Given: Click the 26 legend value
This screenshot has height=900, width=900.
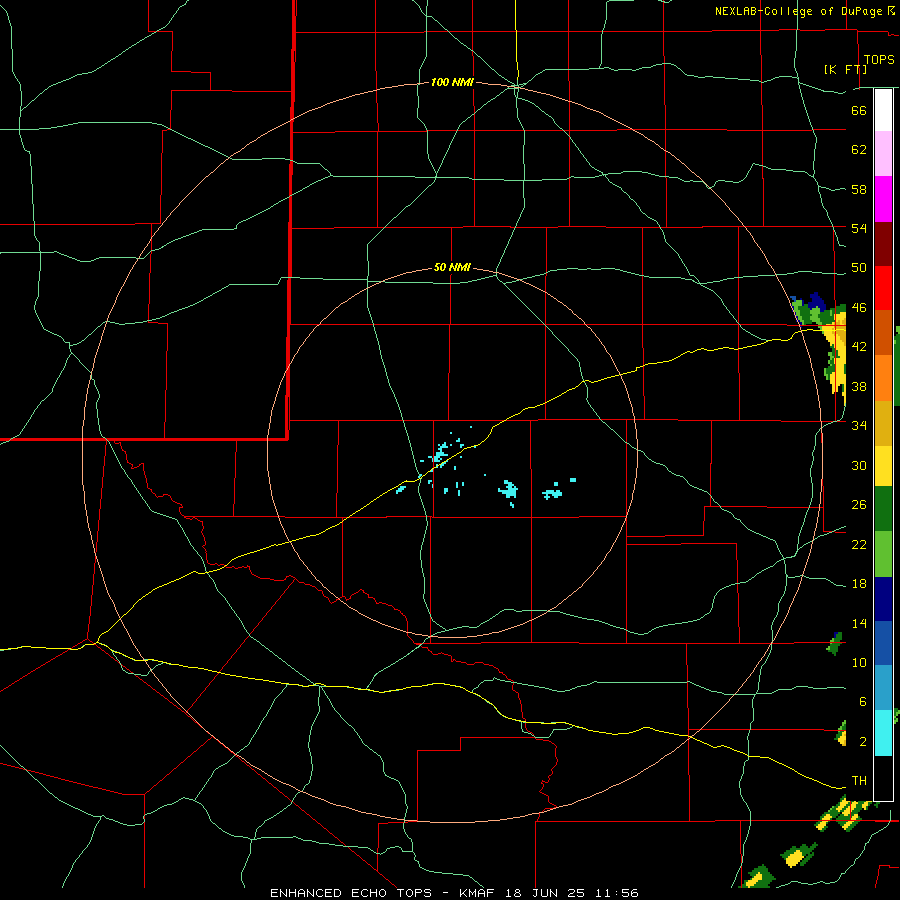Looking at the screenshot, I should (x=859, y=505).
